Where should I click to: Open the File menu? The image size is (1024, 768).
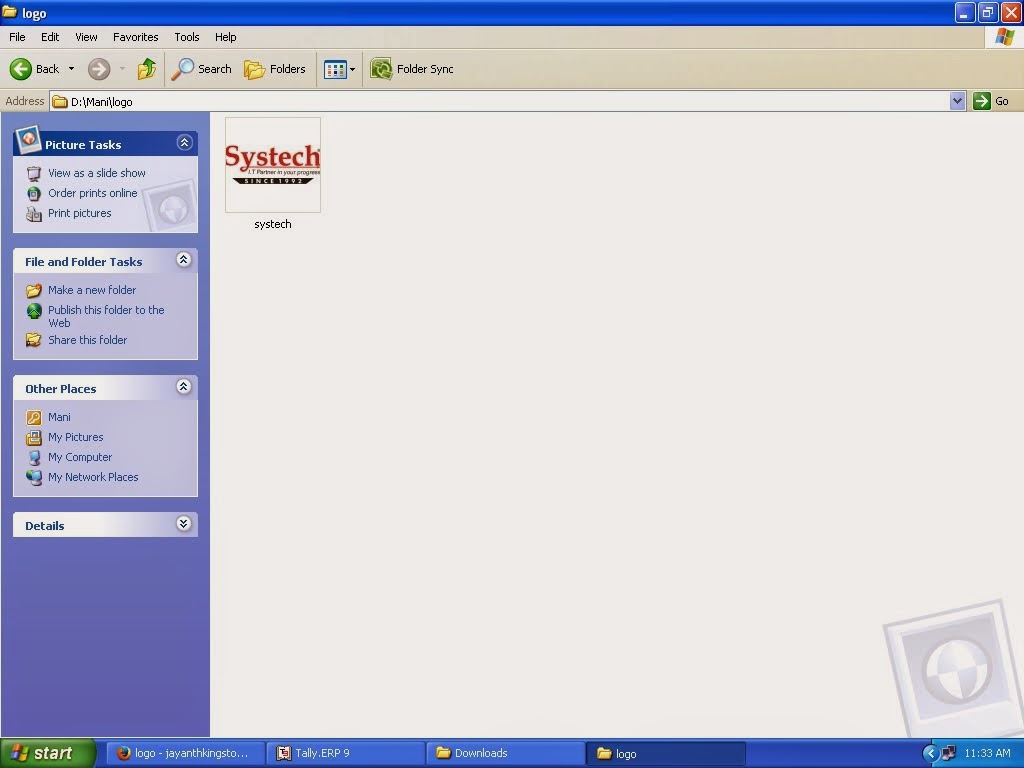(17, 37)
